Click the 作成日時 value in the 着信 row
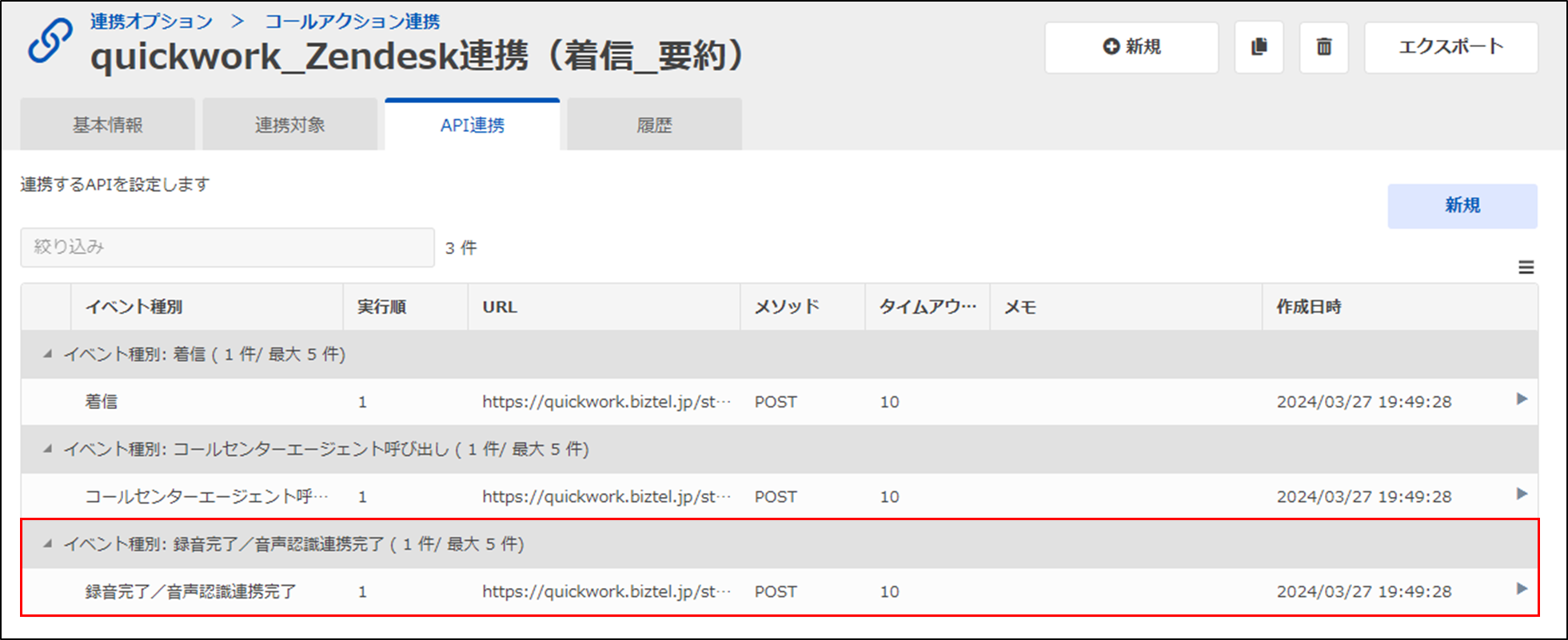The image size is (1568, 640). (x=1364, y=402)
